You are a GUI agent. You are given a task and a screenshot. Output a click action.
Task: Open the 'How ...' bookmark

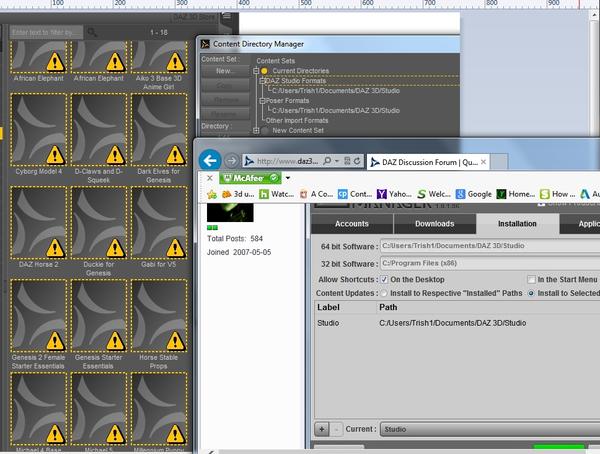pos(557,194)
